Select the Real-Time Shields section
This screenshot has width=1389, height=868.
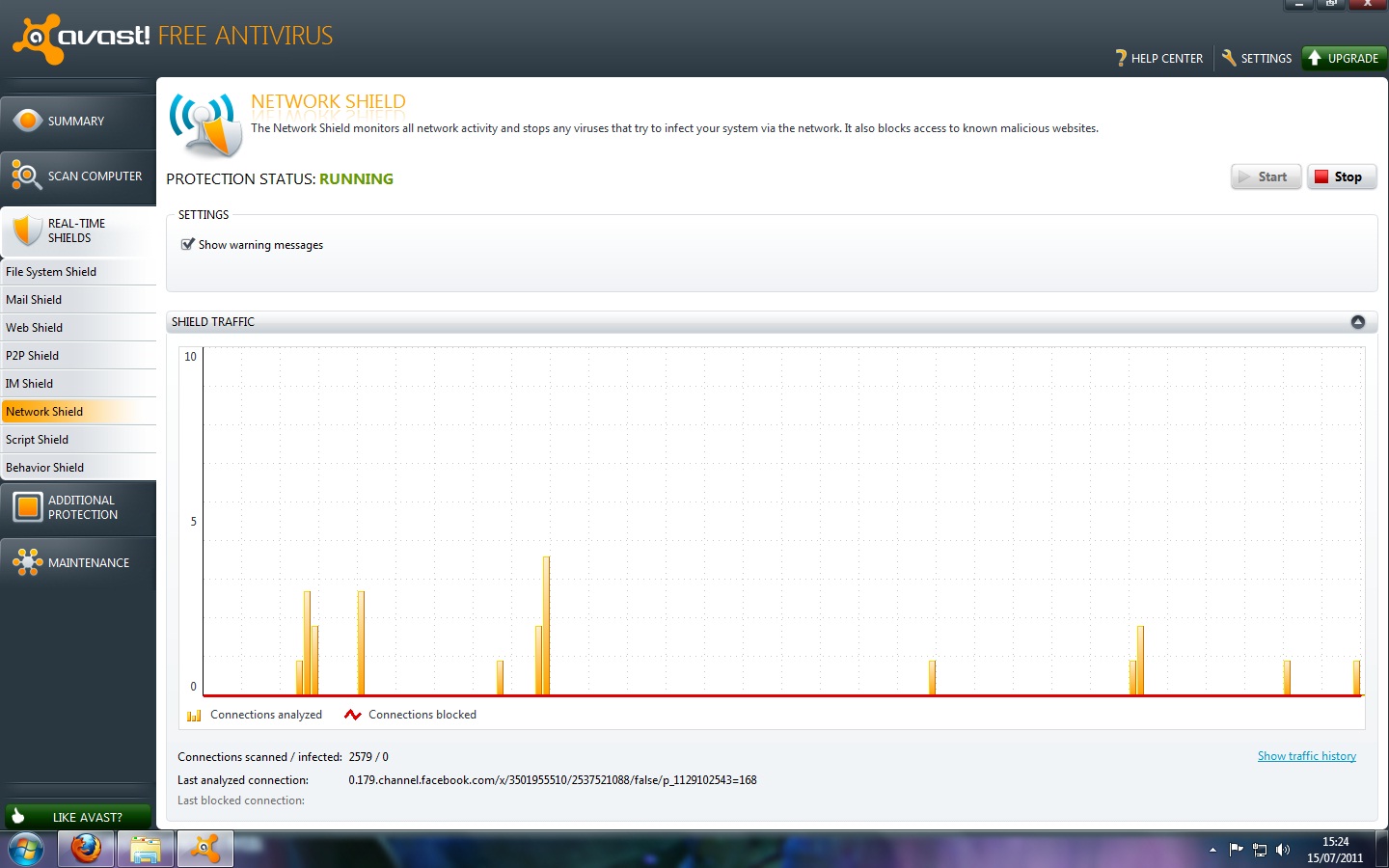point(78,231)
